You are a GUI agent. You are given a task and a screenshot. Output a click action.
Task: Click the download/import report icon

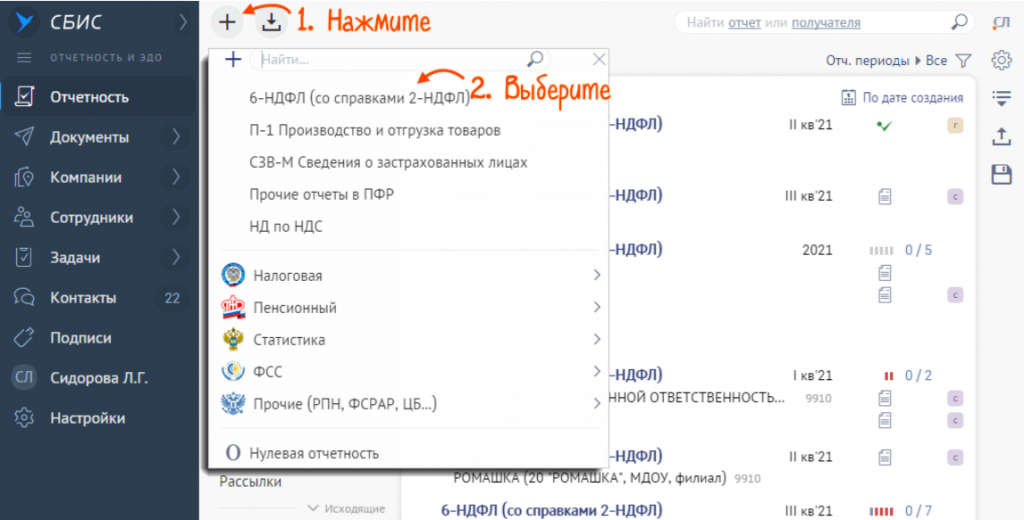(271, 22)
